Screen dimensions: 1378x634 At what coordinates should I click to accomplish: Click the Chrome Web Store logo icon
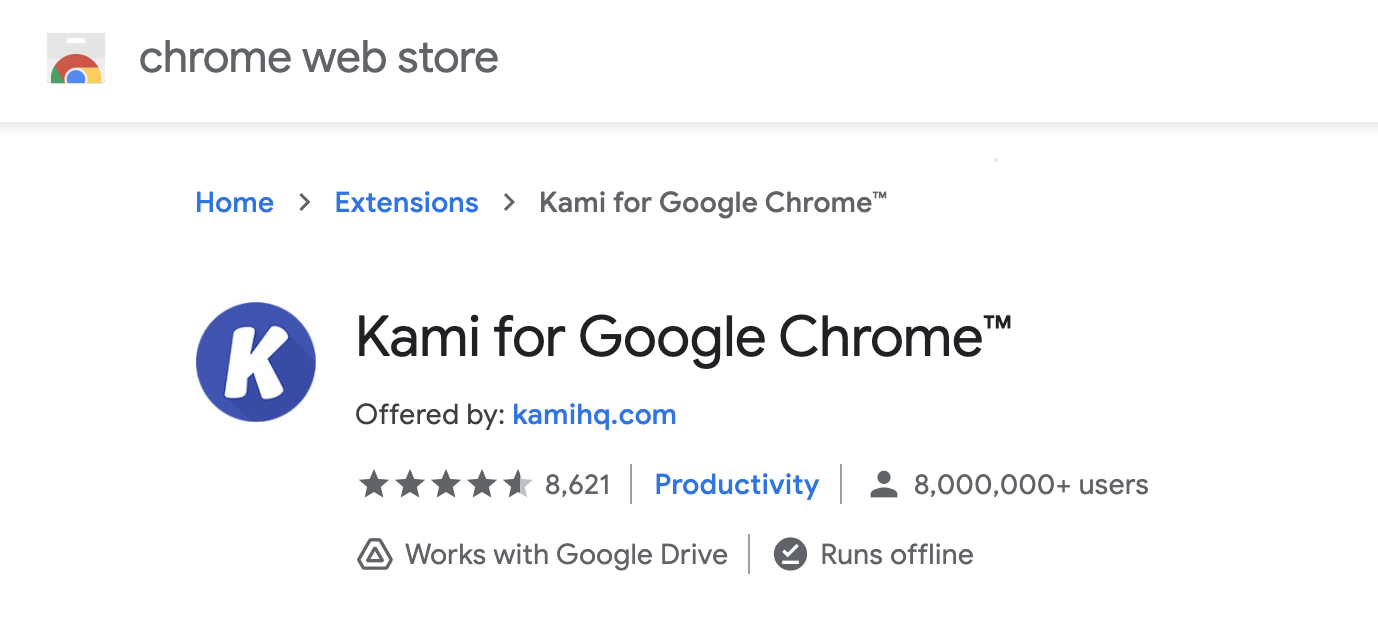click(75, 58)
